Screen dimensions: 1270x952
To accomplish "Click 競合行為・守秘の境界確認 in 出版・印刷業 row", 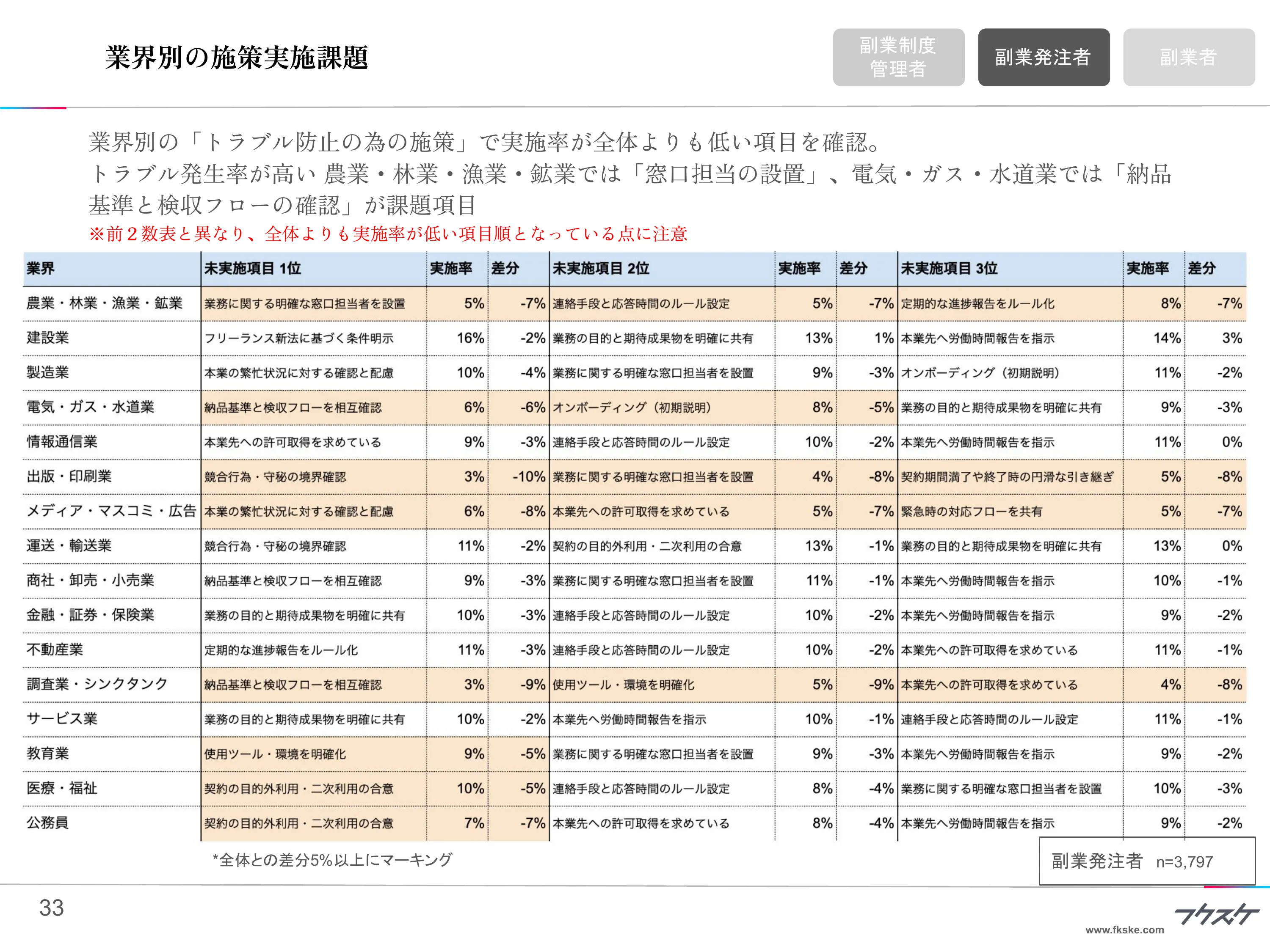I will [x=275, y=477].
